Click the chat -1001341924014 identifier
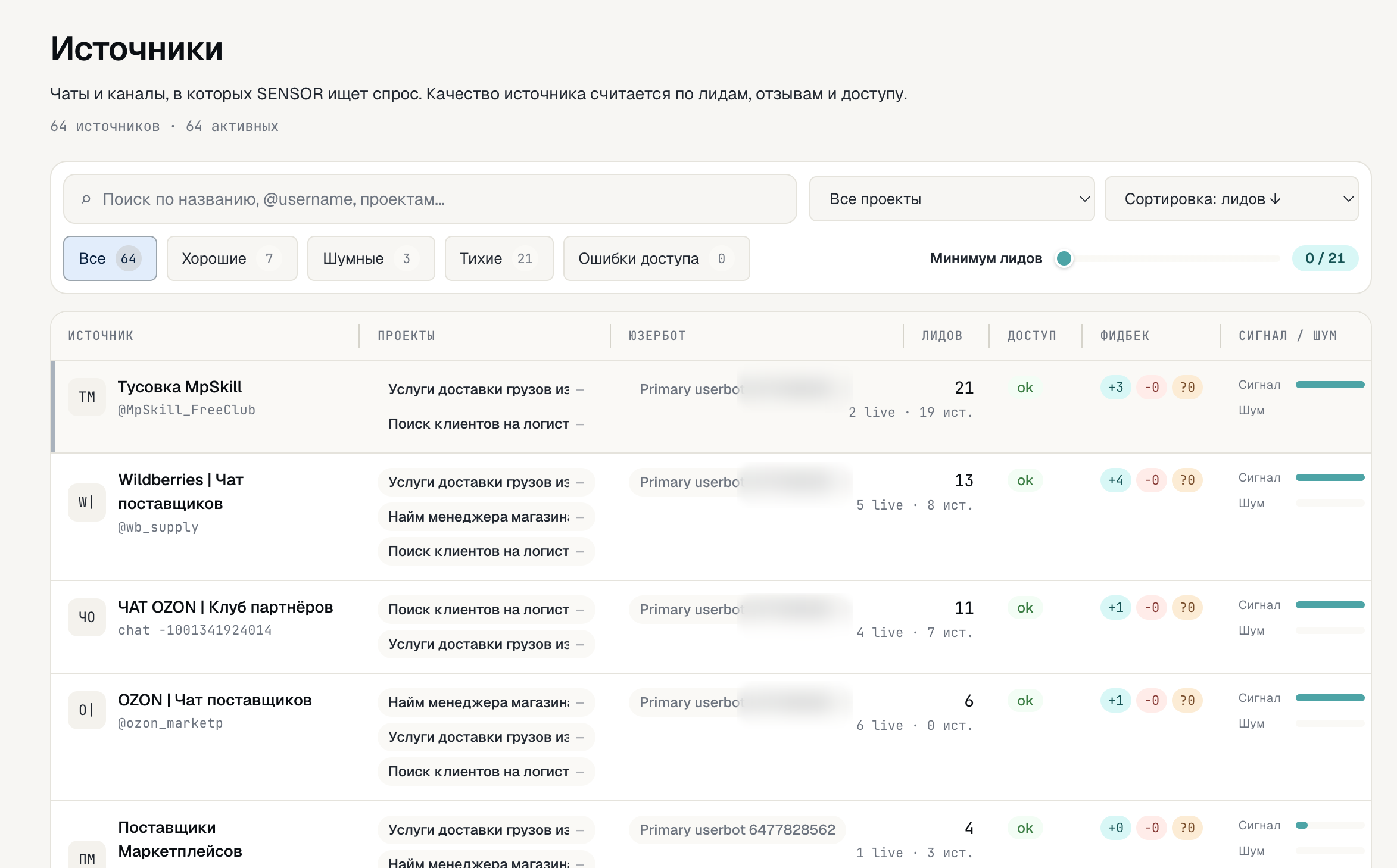 (x=195, y=630)
